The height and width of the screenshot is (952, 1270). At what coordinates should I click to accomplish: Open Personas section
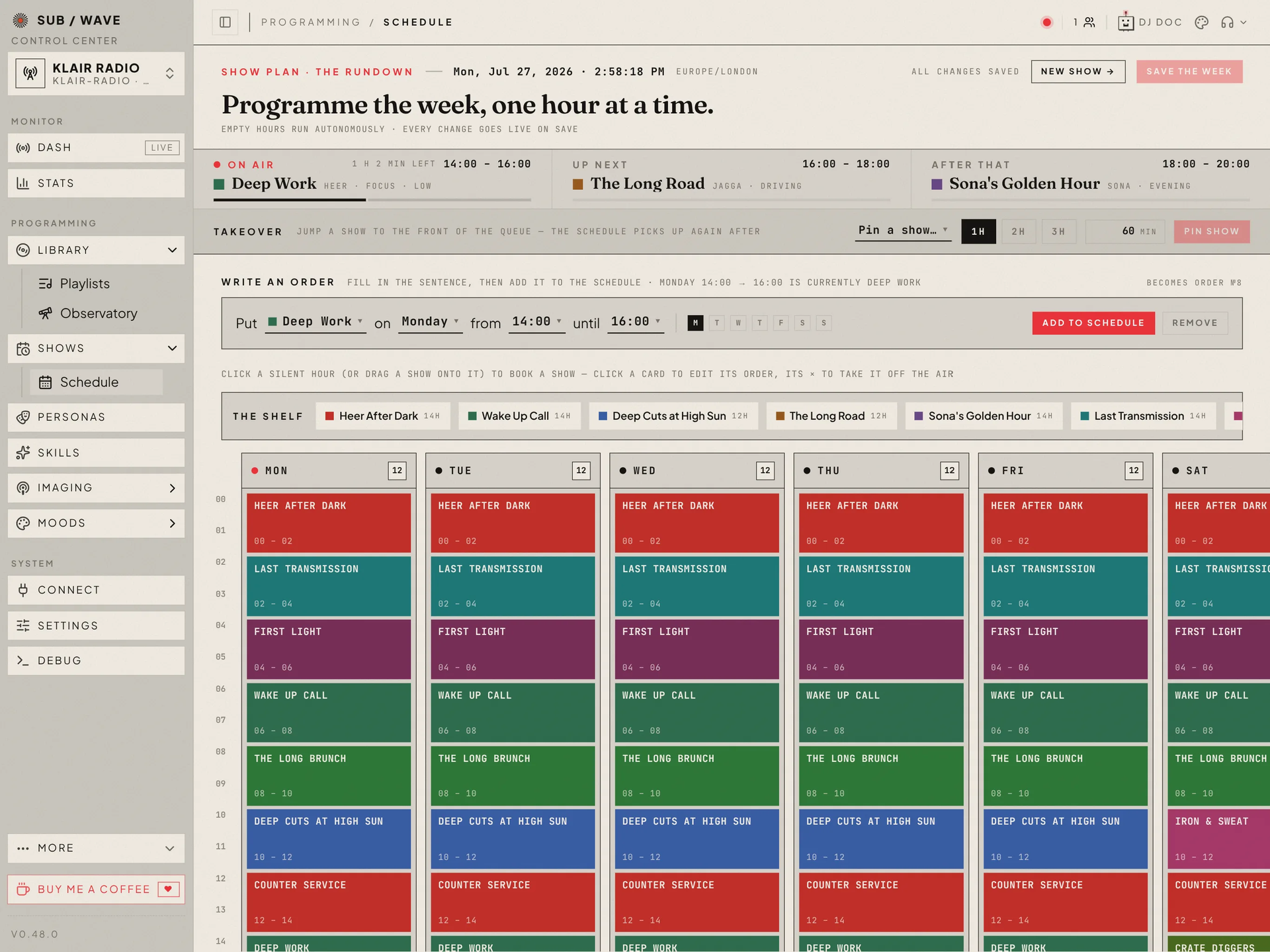96,417
